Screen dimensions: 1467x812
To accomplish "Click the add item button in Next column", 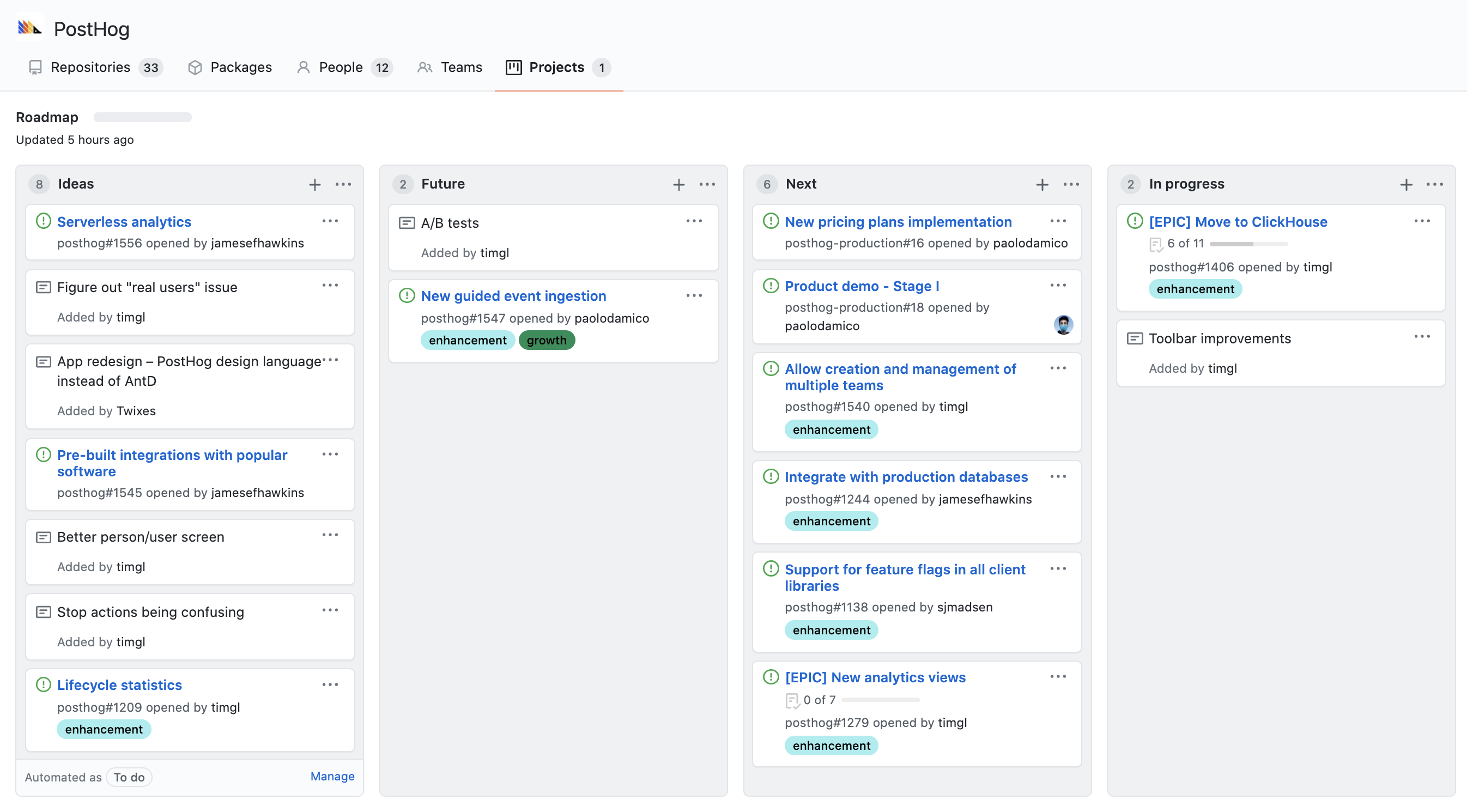I will [1041, 184].
